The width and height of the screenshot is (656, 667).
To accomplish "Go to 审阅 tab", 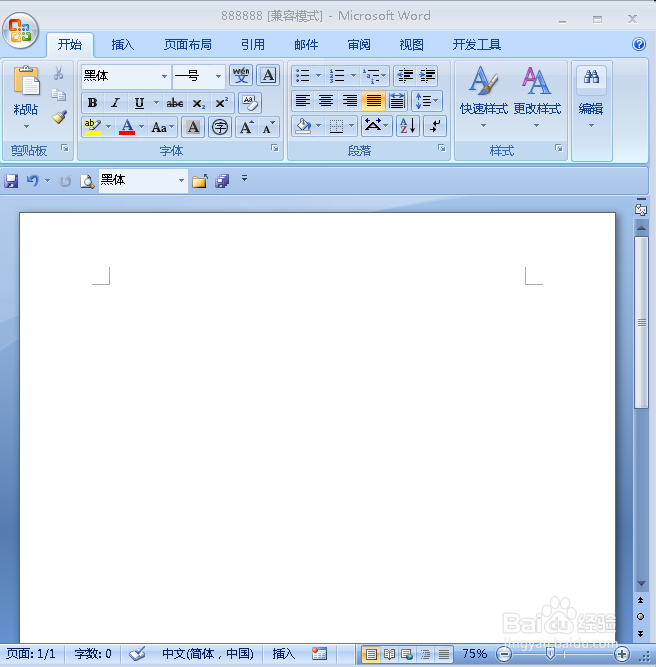I will (x=359, y=45).
